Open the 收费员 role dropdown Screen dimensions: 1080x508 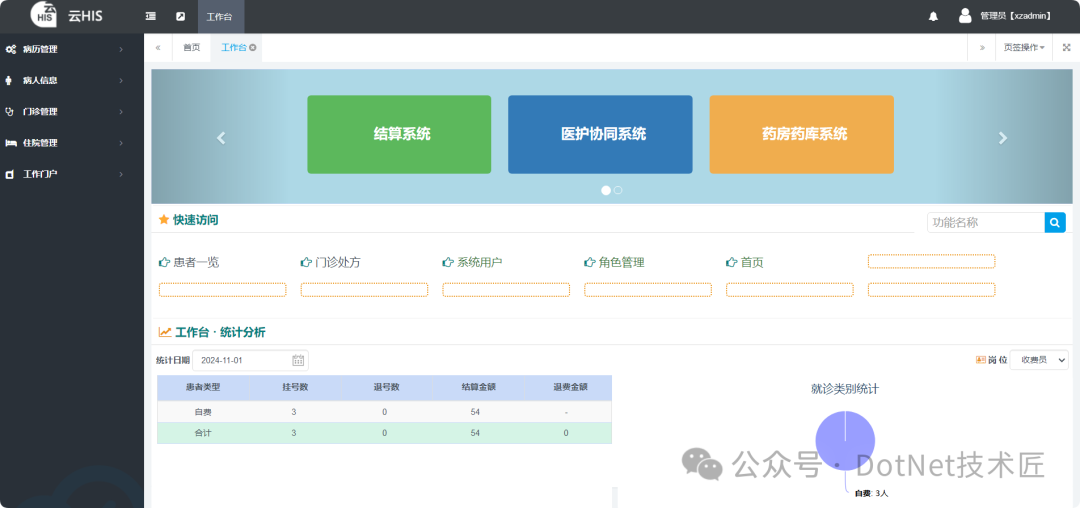pos(1039,360)
